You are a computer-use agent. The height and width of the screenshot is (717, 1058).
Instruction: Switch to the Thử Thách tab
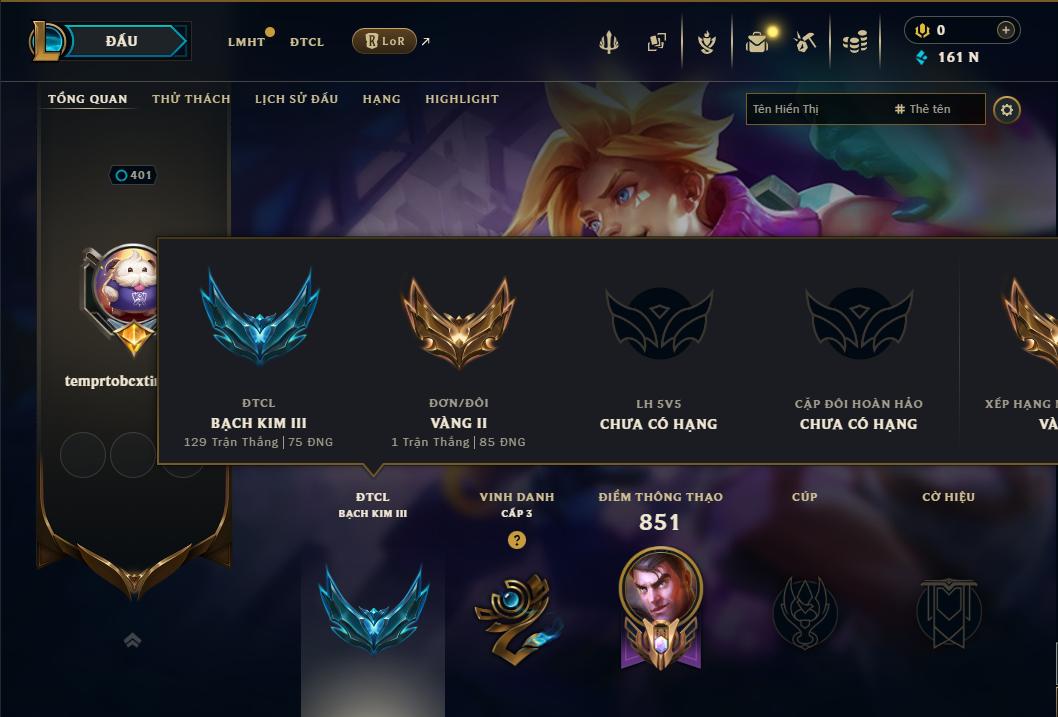click(x=191, y=98)
